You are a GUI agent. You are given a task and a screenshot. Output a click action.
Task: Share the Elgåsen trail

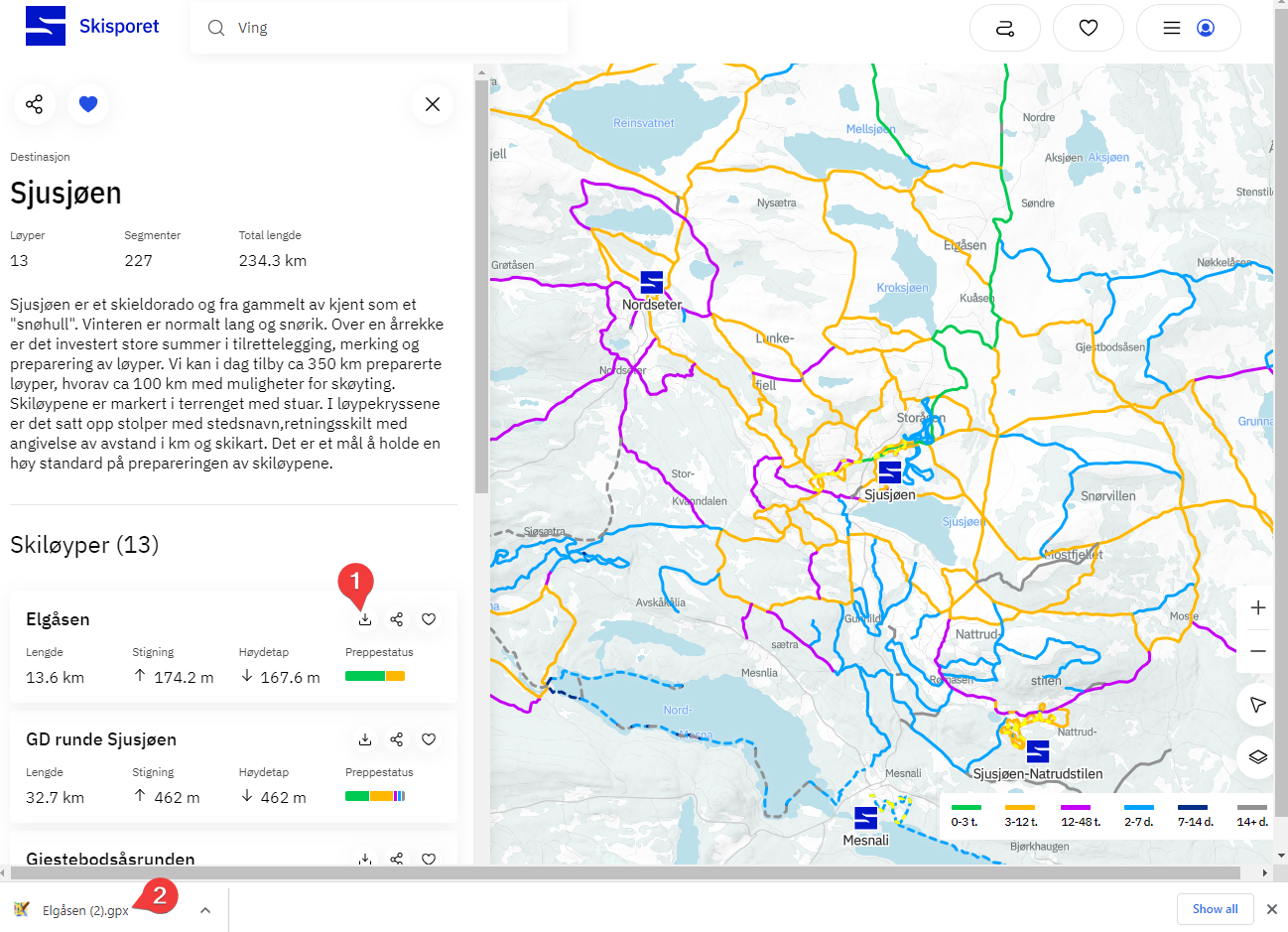click(x=397, y=619)
